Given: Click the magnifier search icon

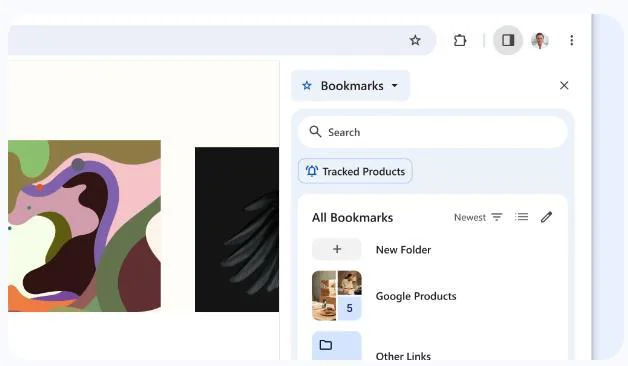Looking at the screenshot, I should (315, 132).
